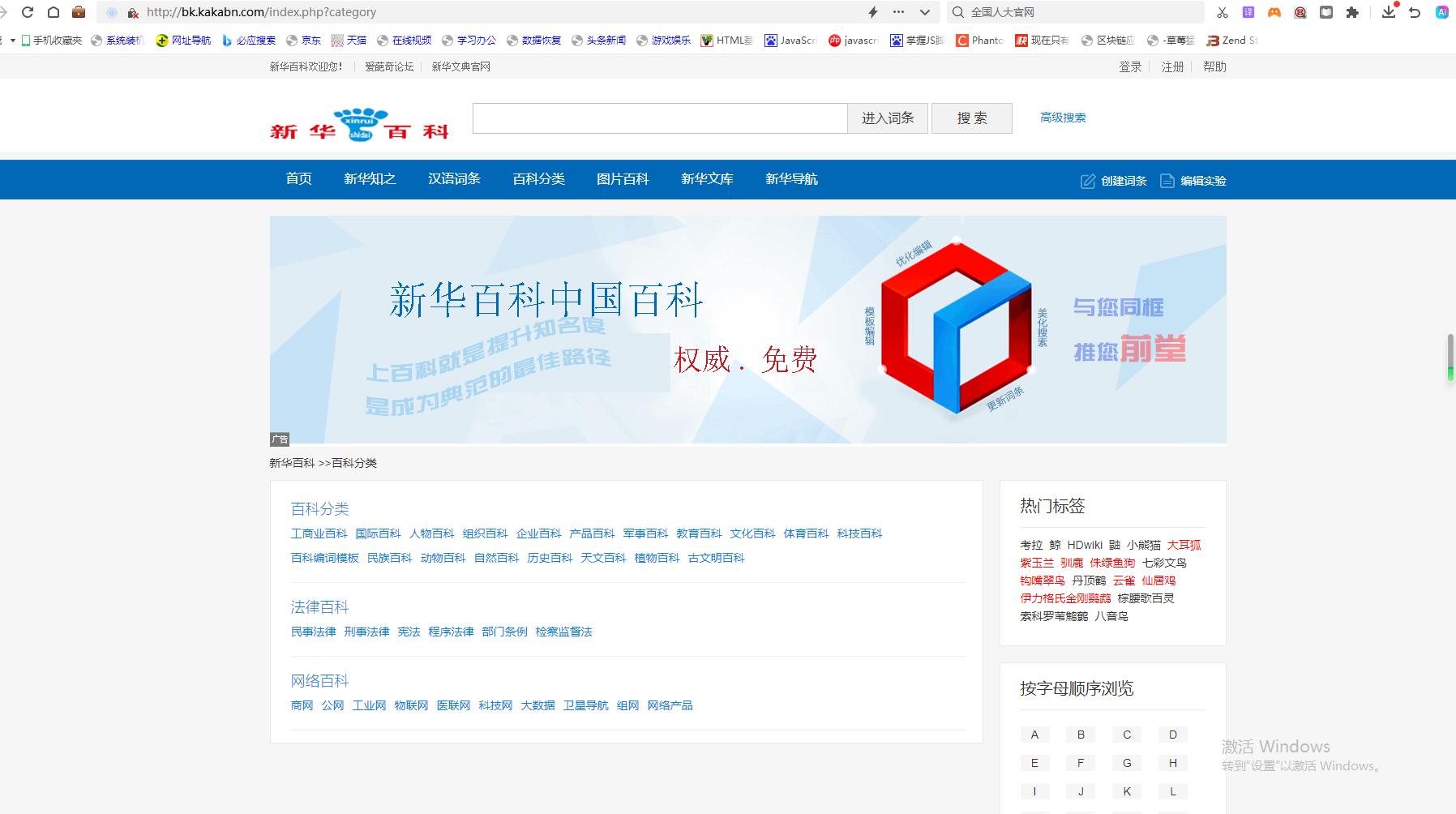
Task: Open the 帮助 link
Action: click(x=1214, y=66)
